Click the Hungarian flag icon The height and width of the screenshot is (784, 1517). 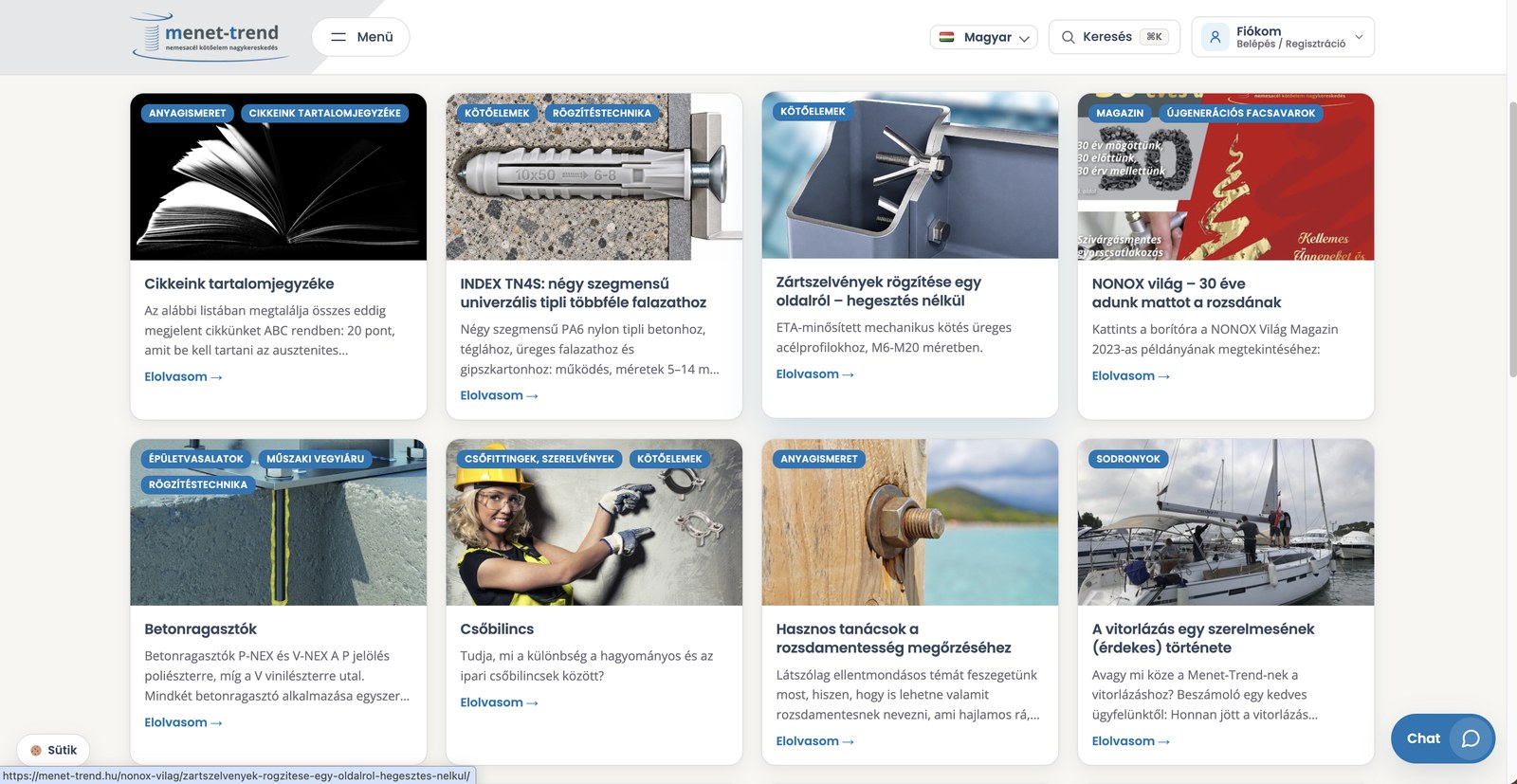coord(946,37)
